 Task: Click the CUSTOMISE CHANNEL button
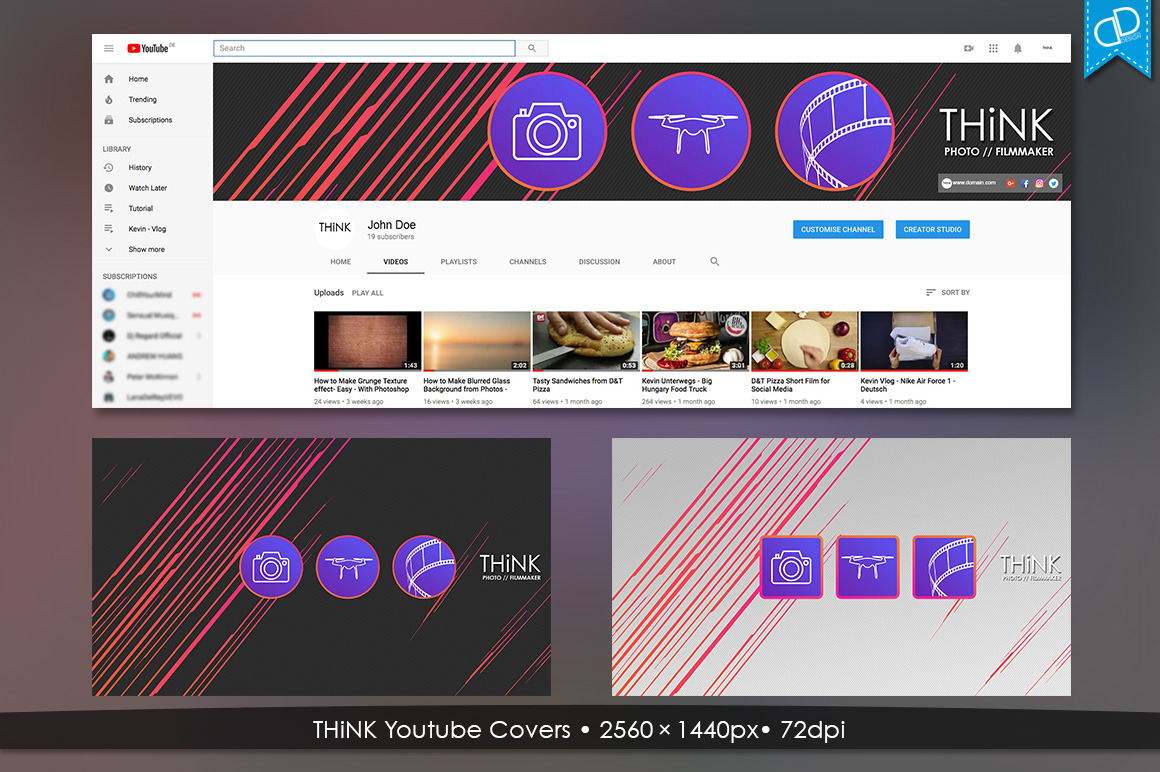click(838, 229)
